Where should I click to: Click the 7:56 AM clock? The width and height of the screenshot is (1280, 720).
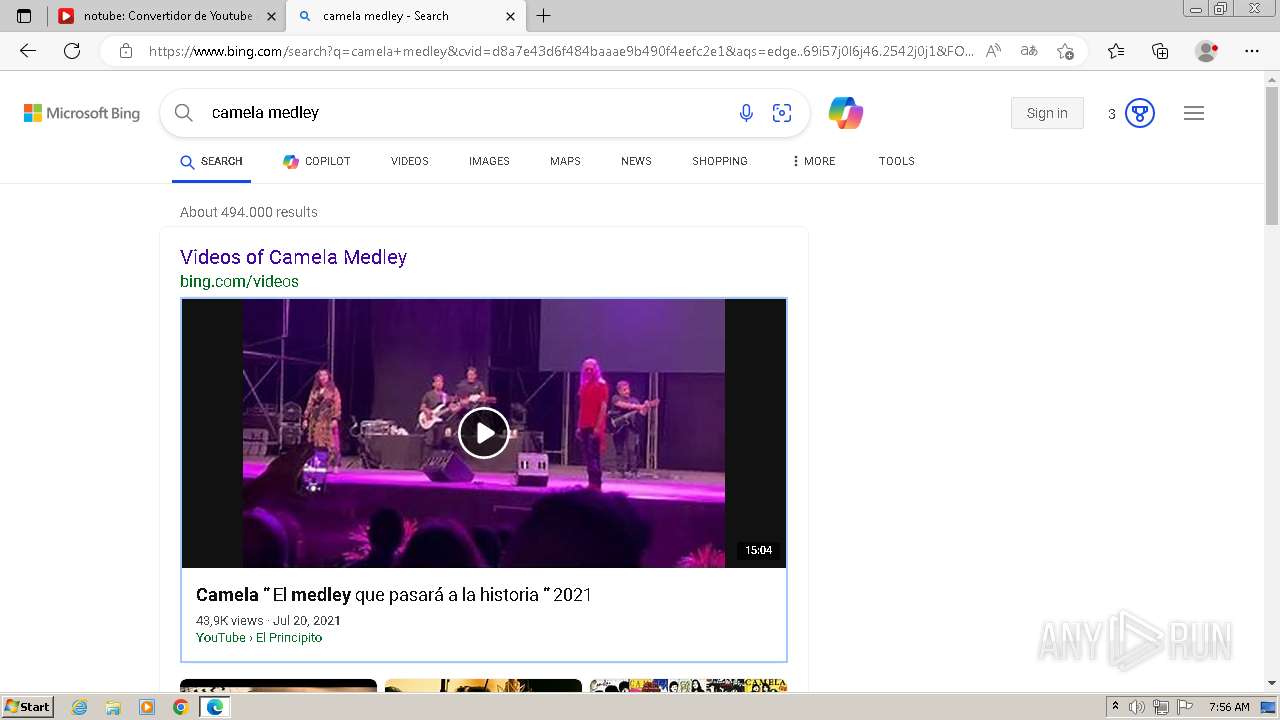click(1229, 707)
